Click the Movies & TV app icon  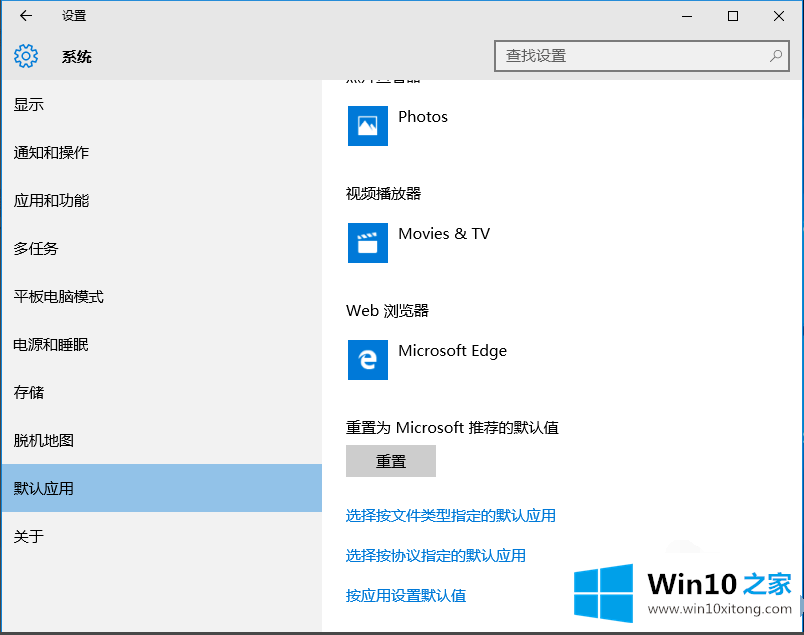pyautogui.click(x=368, y=243)
